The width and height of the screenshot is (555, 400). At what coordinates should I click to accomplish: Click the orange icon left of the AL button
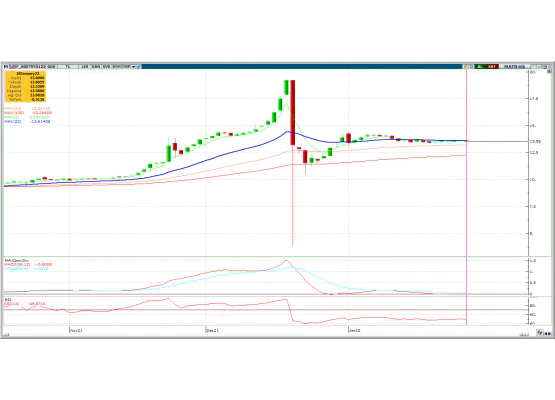point(466,67)
